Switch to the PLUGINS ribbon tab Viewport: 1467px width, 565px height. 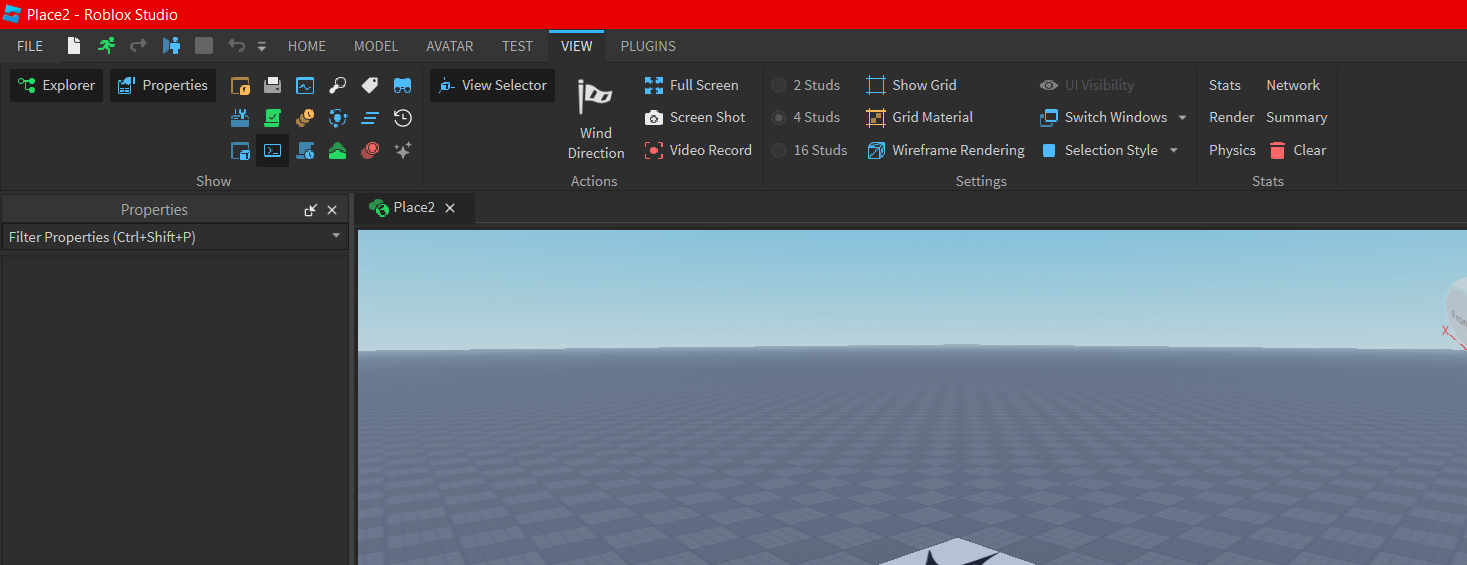pyautogui.click(x=648, y=46)
